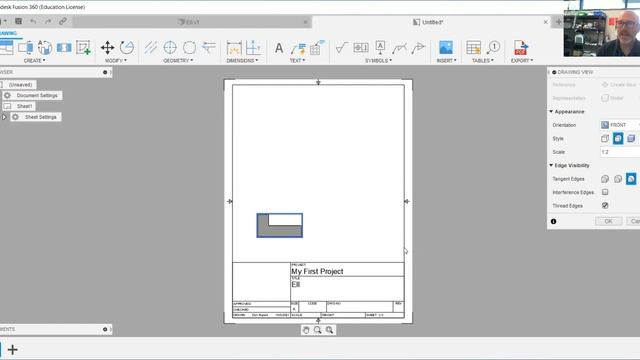Open the GEOMETRY dropdown menu

coord(178,60)
